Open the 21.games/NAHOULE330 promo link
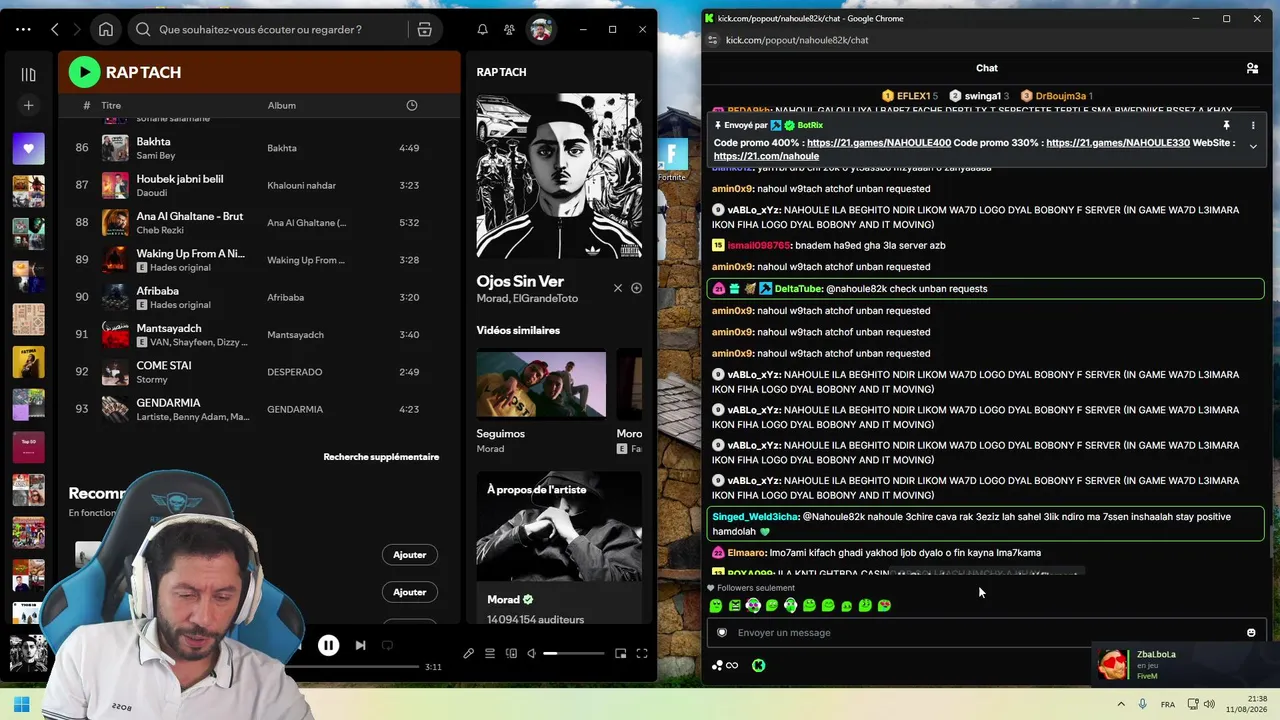Viewport: 1280px width, 720px height. click(x=1118, y=143)
